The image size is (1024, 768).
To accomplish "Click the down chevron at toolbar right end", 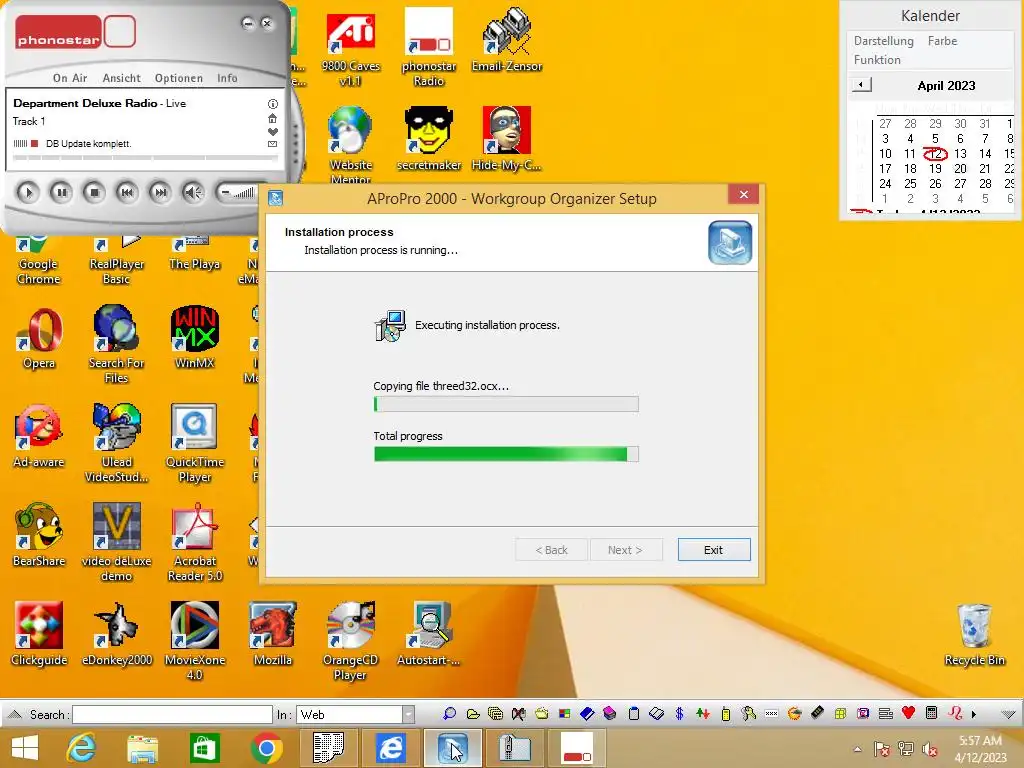I will coord(1008,714).
